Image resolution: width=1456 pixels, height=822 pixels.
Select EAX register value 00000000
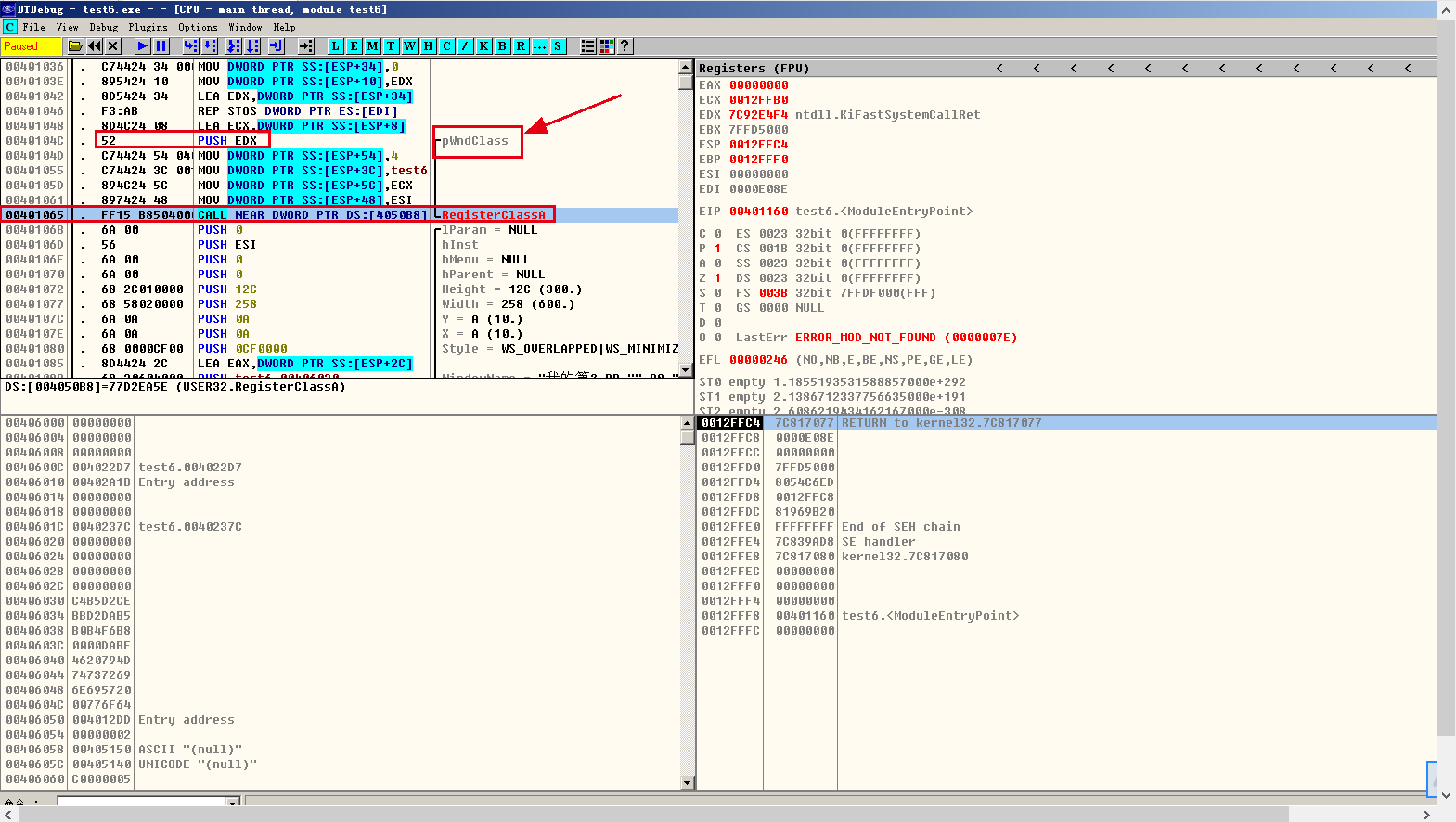pos(758,85)
